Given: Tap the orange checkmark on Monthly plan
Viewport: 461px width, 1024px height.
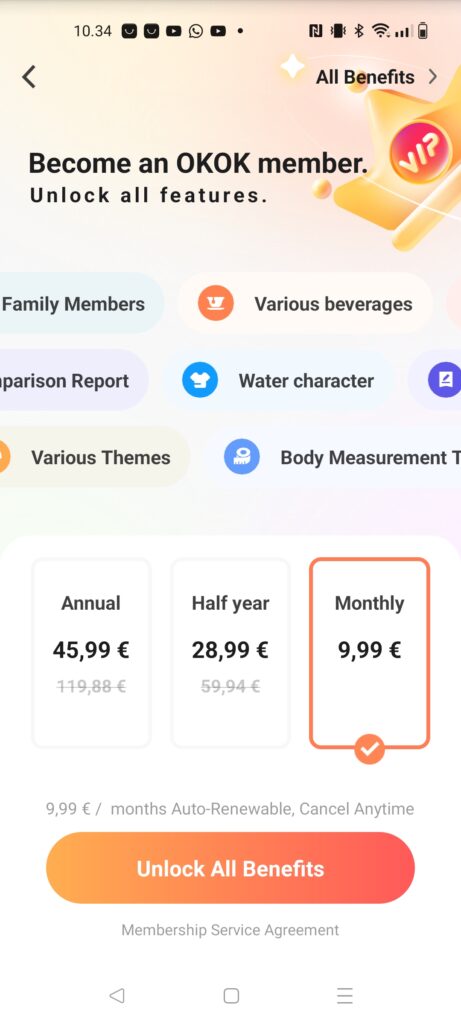Looking at the screenshot, I should tap(370, 749).
